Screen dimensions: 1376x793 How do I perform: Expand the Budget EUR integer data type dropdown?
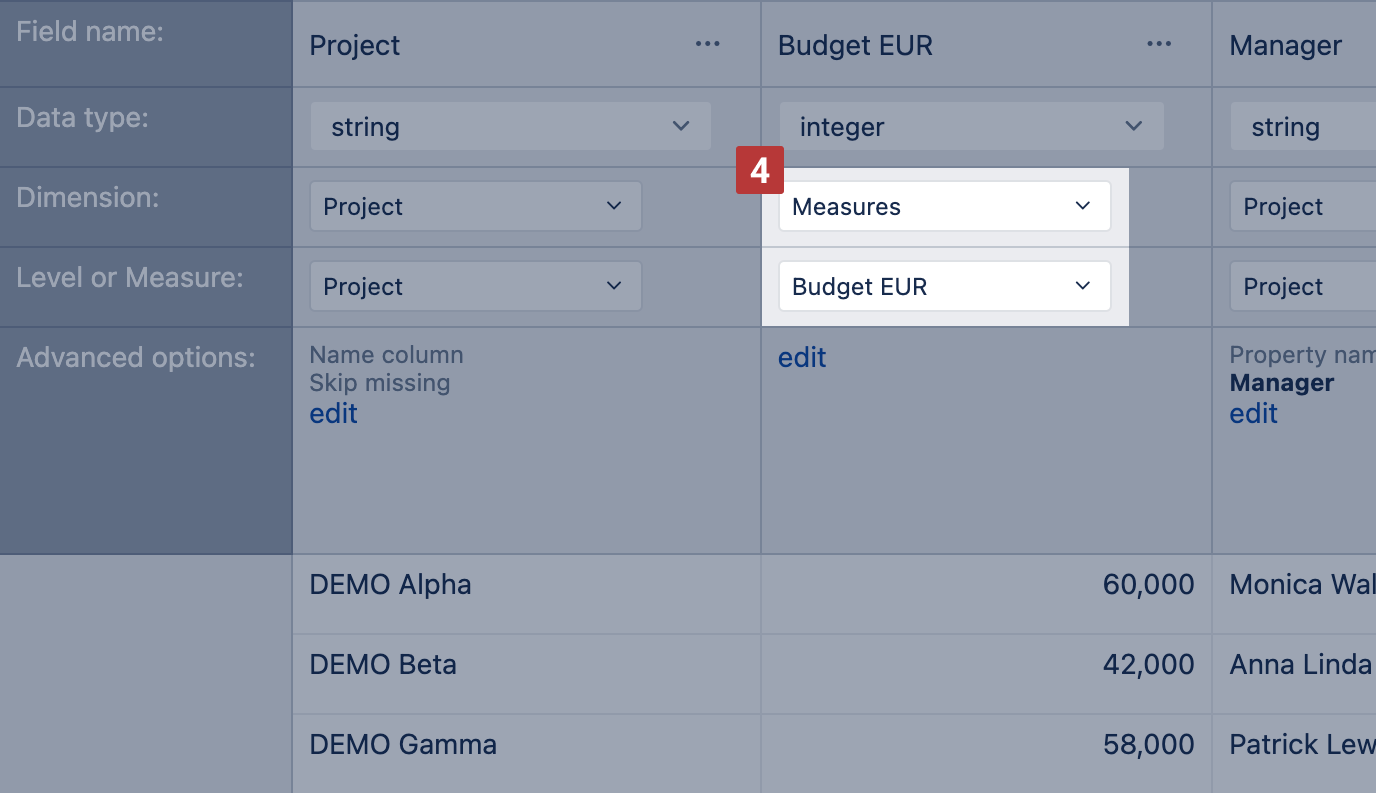click(971, 127)
